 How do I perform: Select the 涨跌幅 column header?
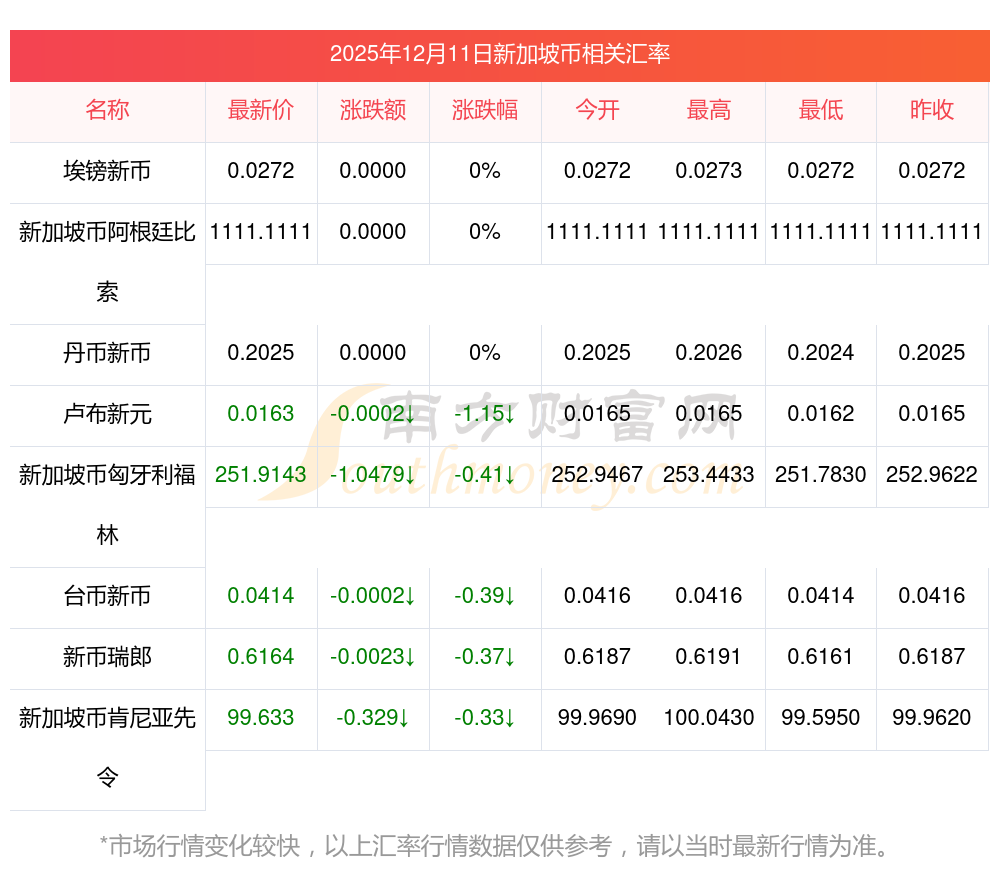485,111
